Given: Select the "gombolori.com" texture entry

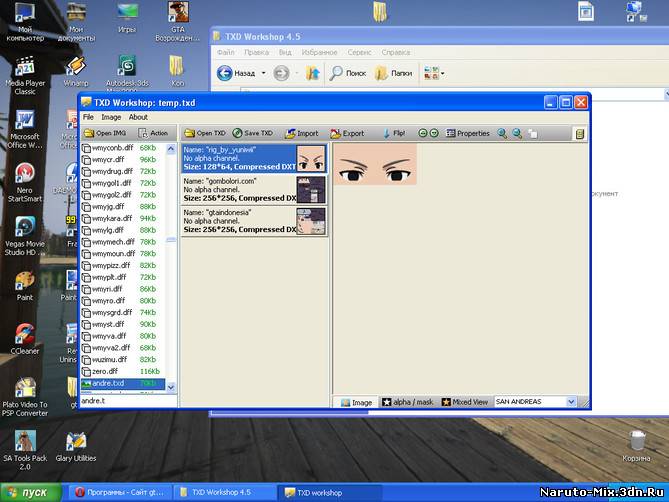Looking at the screenshot, I should click(254, 189).
